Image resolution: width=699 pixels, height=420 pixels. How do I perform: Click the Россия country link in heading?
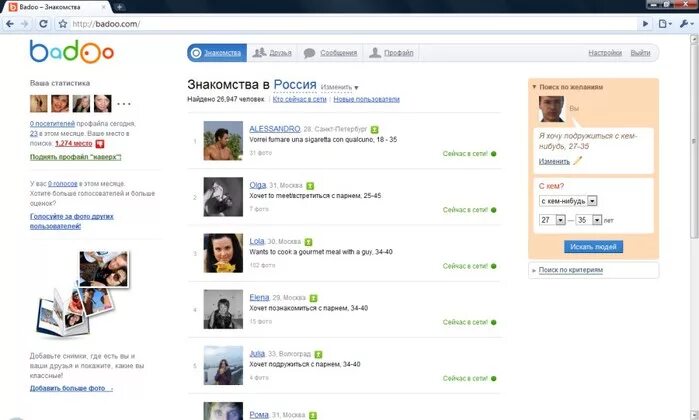(295, 84)
